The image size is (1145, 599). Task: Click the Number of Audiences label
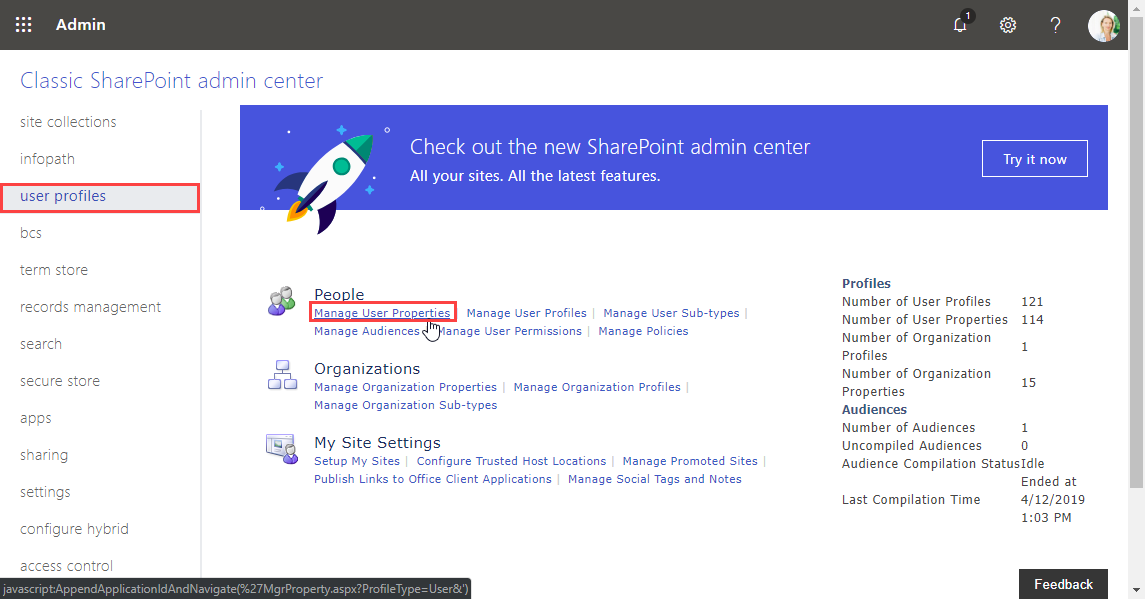[x=908, y=428]
